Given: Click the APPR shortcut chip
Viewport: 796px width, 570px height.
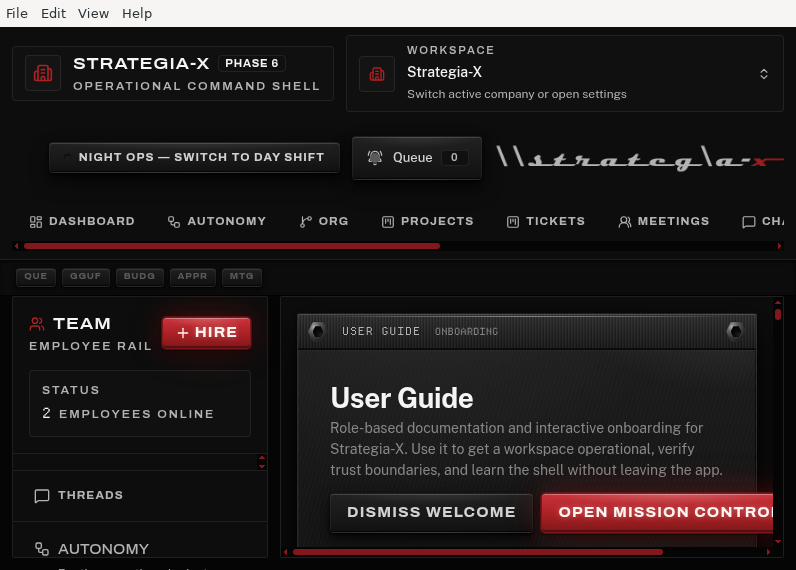Looking at the screenshot, I should pos(192,277).
